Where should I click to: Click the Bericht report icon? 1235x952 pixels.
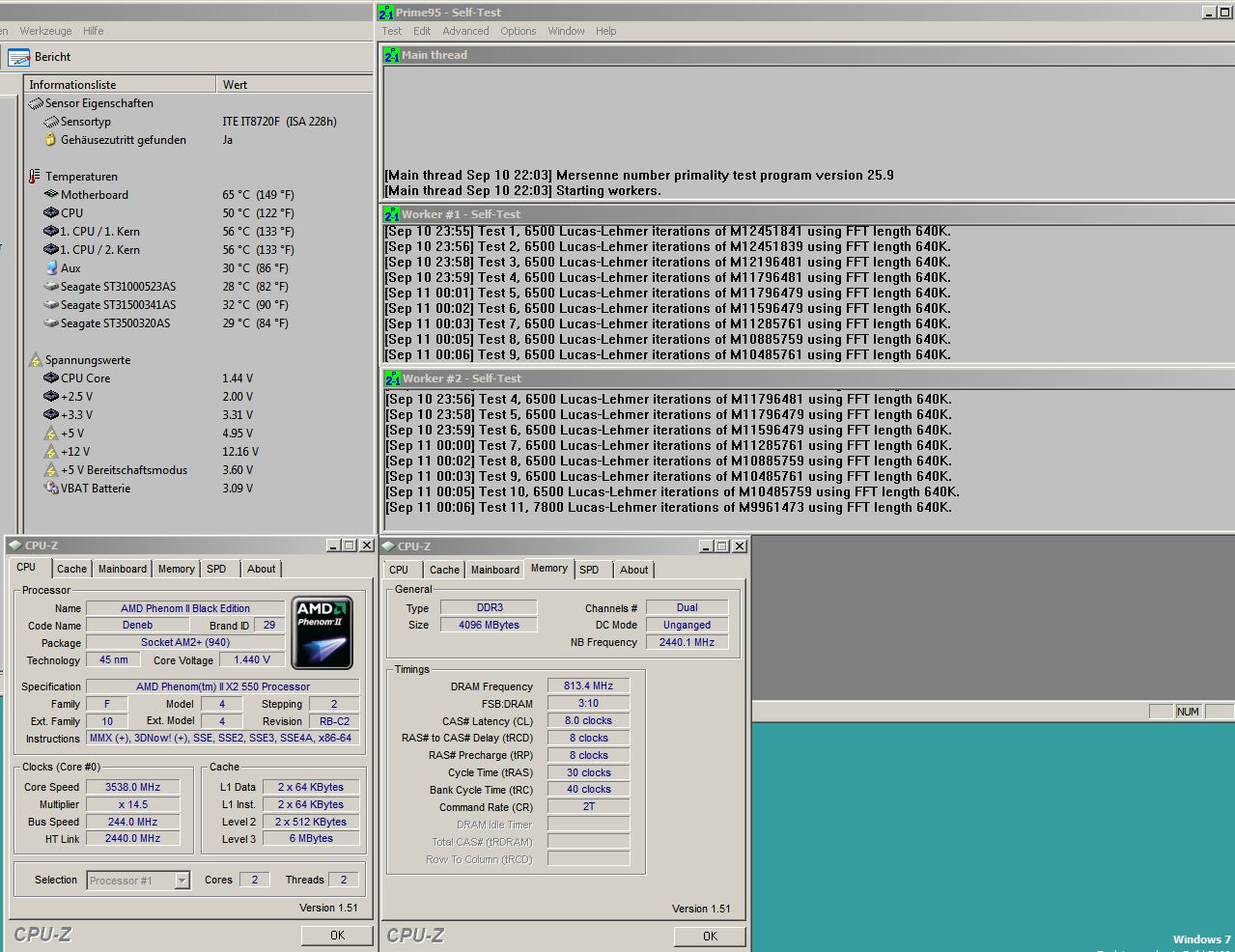[18, 58]
